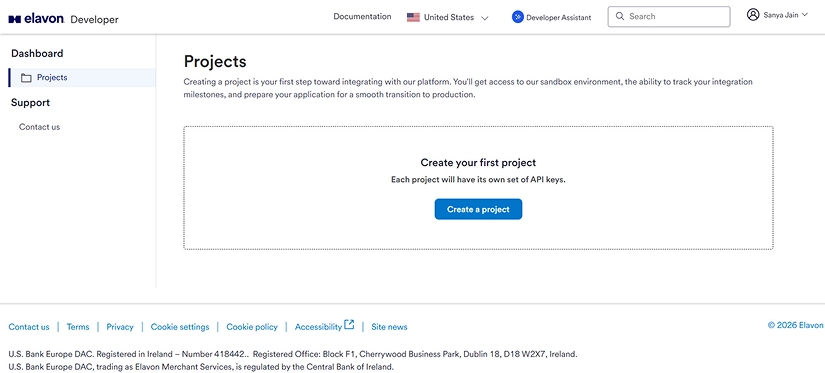Go to Developer home via header text
825x373 pixels.
point(94,20)
